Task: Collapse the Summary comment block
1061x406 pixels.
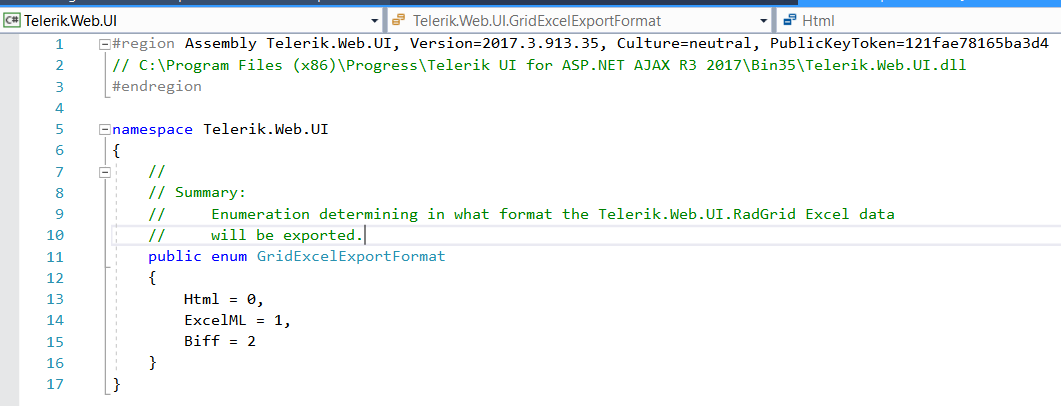Action: click(x=105, y=172)
